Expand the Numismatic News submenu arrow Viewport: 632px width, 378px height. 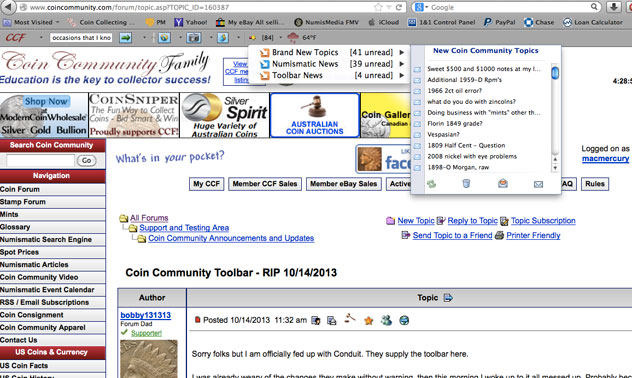401,64
